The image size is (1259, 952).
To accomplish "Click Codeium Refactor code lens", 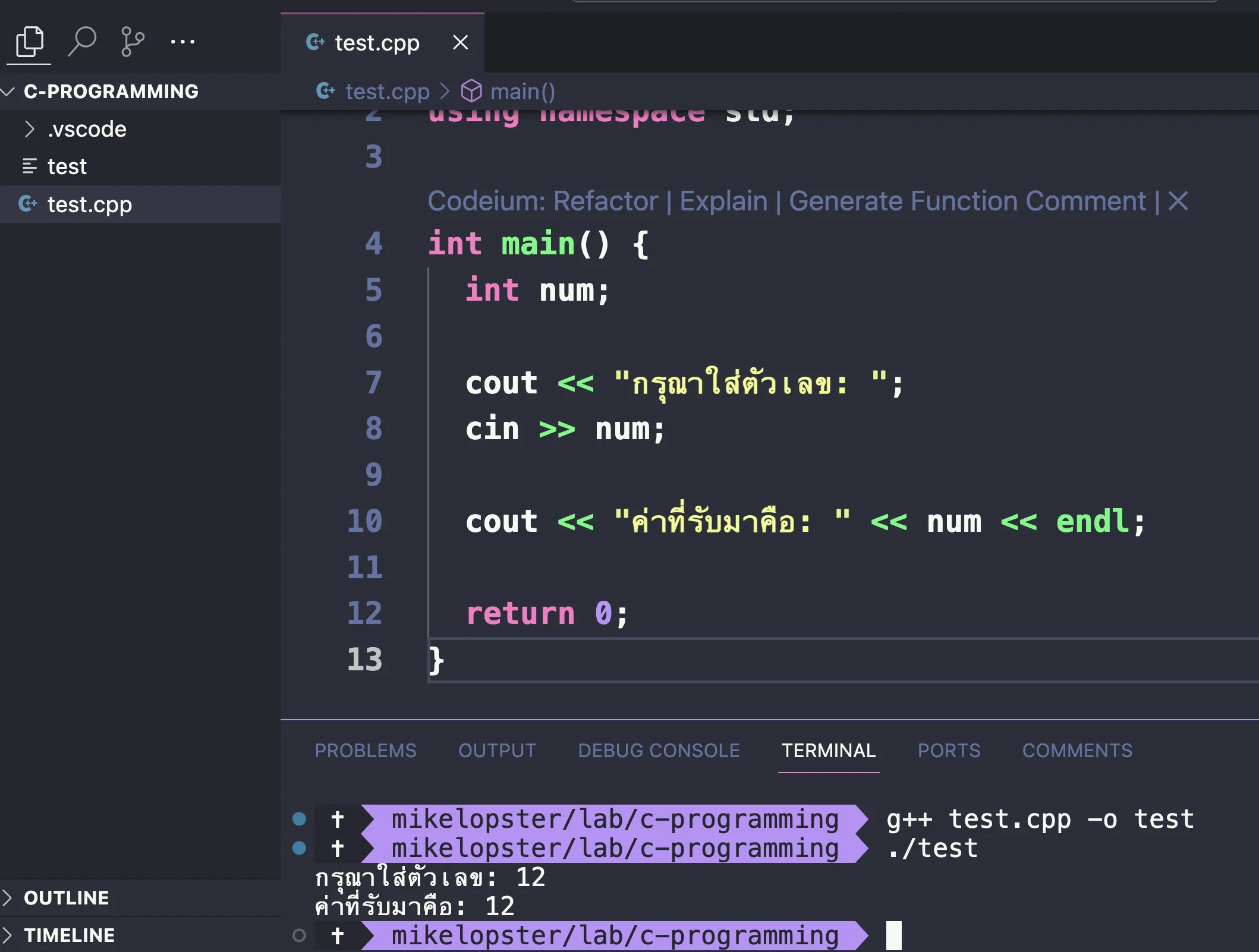I will pyautogui.click(x=606, y=201).
